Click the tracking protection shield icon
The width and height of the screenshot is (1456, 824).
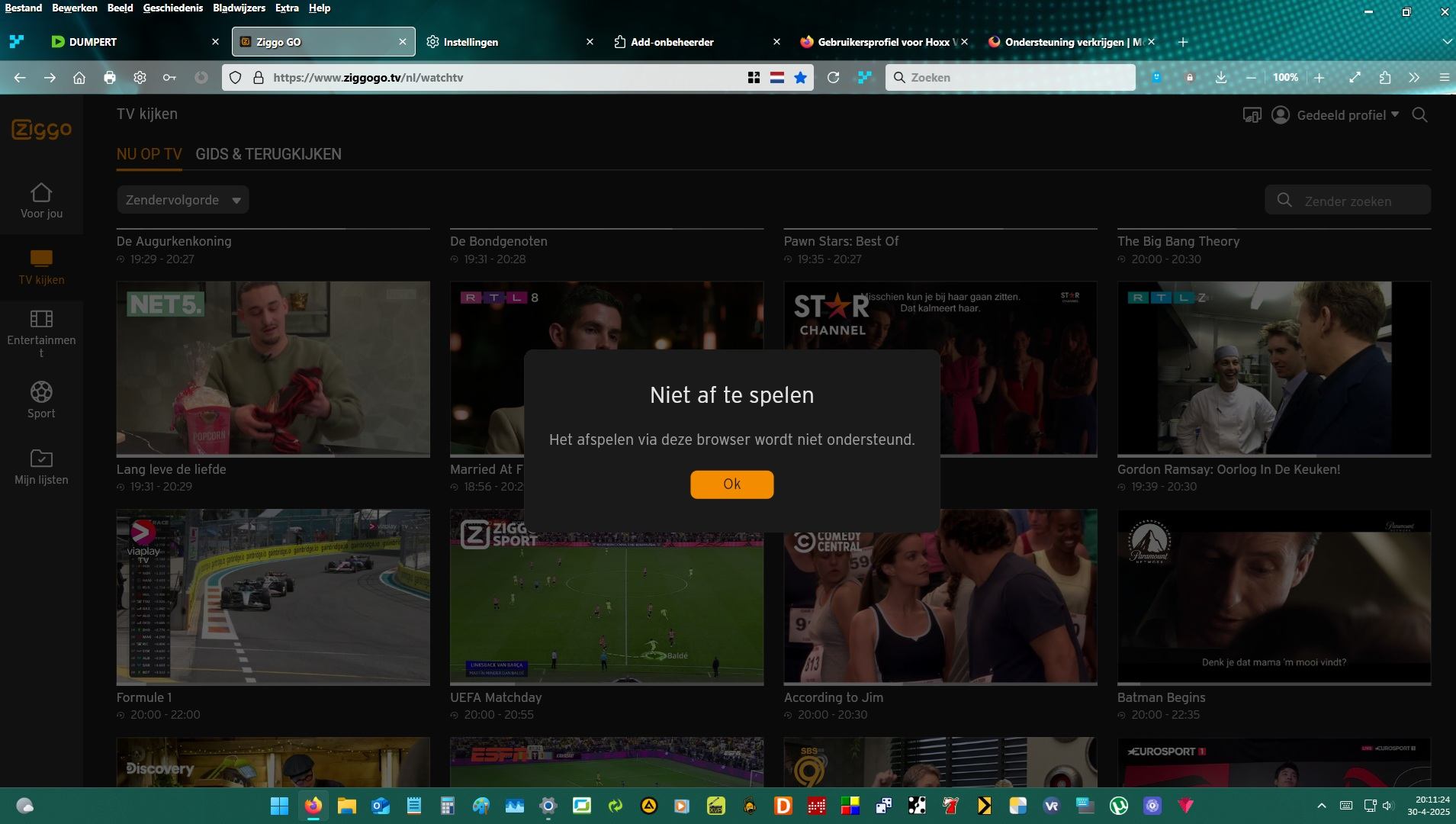tap(236, 77)
